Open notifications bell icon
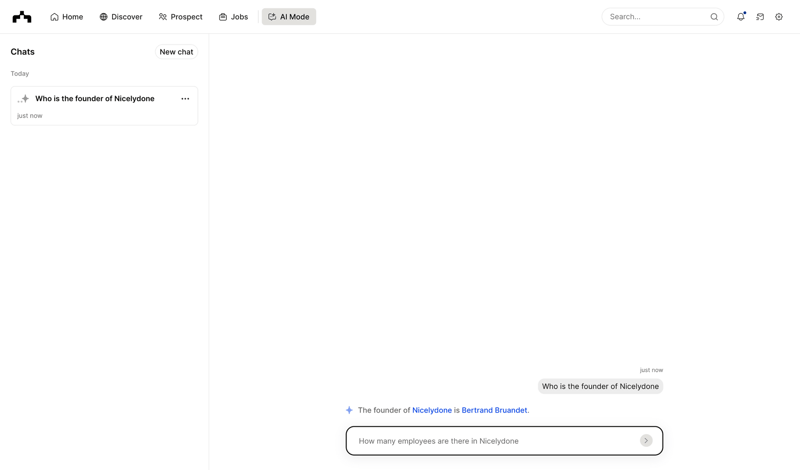The image size is (800, 470). click(x=741, y=17)
